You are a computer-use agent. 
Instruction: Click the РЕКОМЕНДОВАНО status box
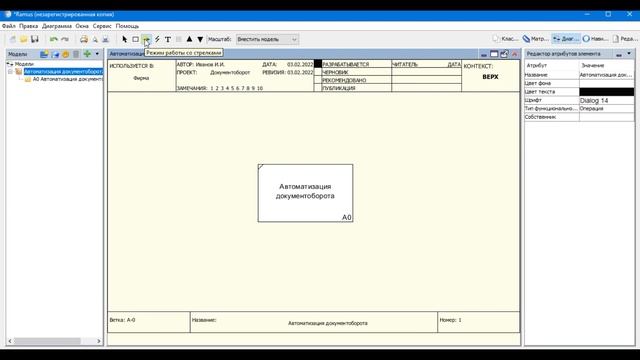tap(318, 80)
